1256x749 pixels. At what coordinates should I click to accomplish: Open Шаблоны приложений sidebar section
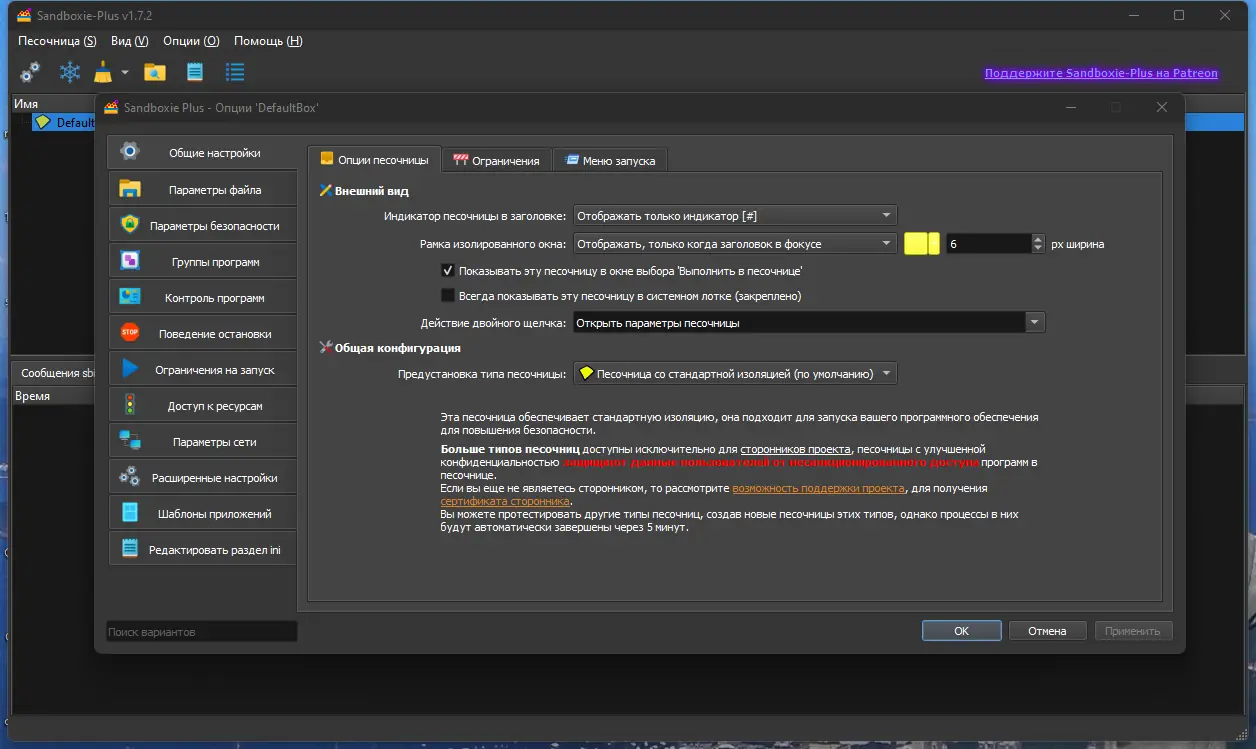(x=203, y=514)
